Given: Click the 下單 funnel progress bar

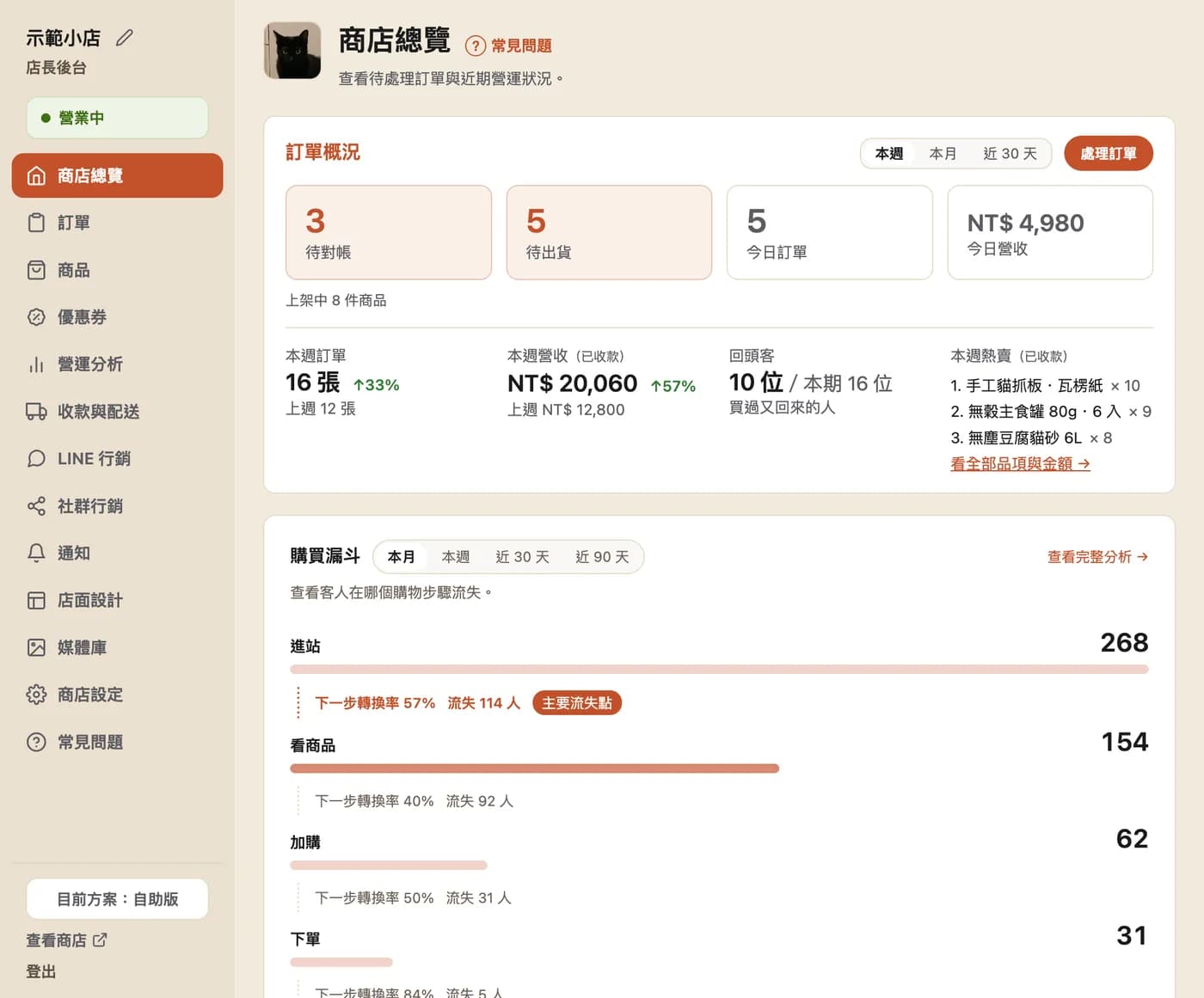Looking at the screenshot, I should tap(341, 962).
